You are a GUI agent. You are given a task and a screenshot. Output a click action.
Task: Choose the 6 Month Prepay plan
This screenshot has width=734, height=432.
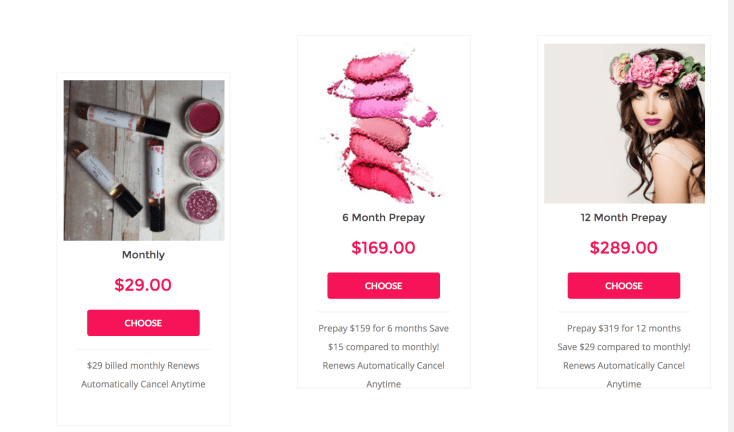[383, 286]
